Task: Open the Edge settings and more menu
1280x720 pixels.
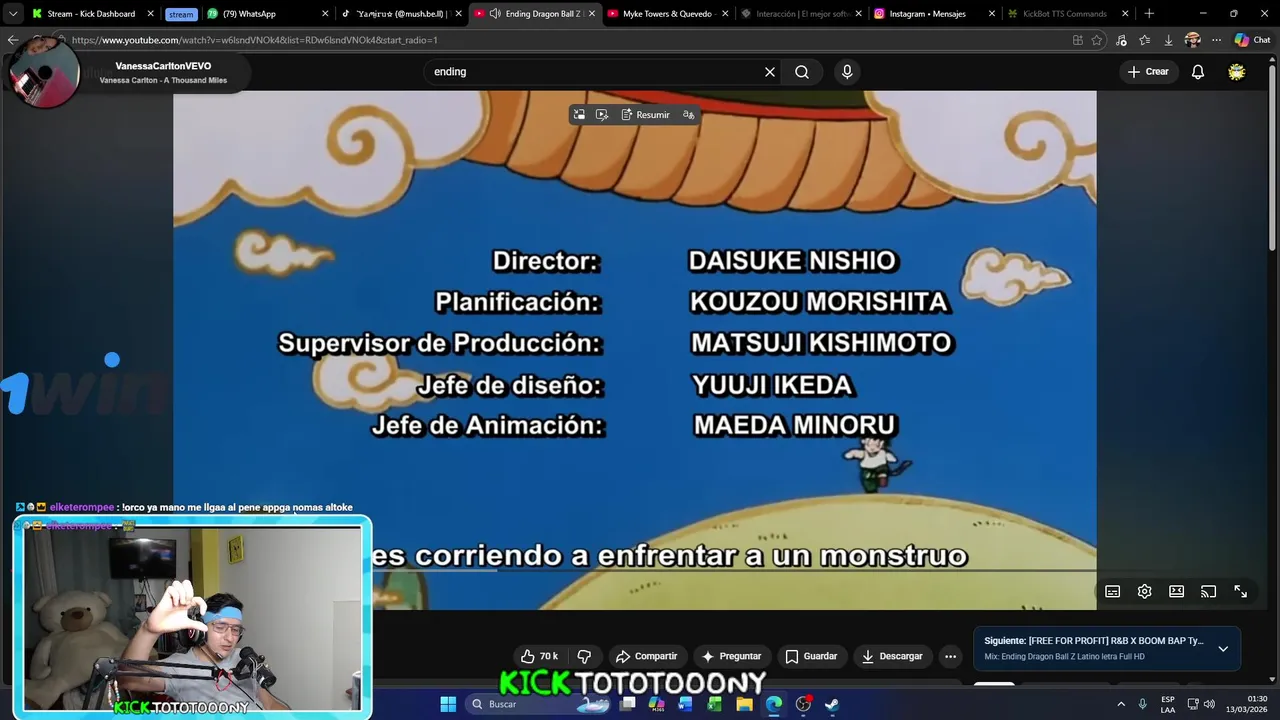Action: 1216,40
